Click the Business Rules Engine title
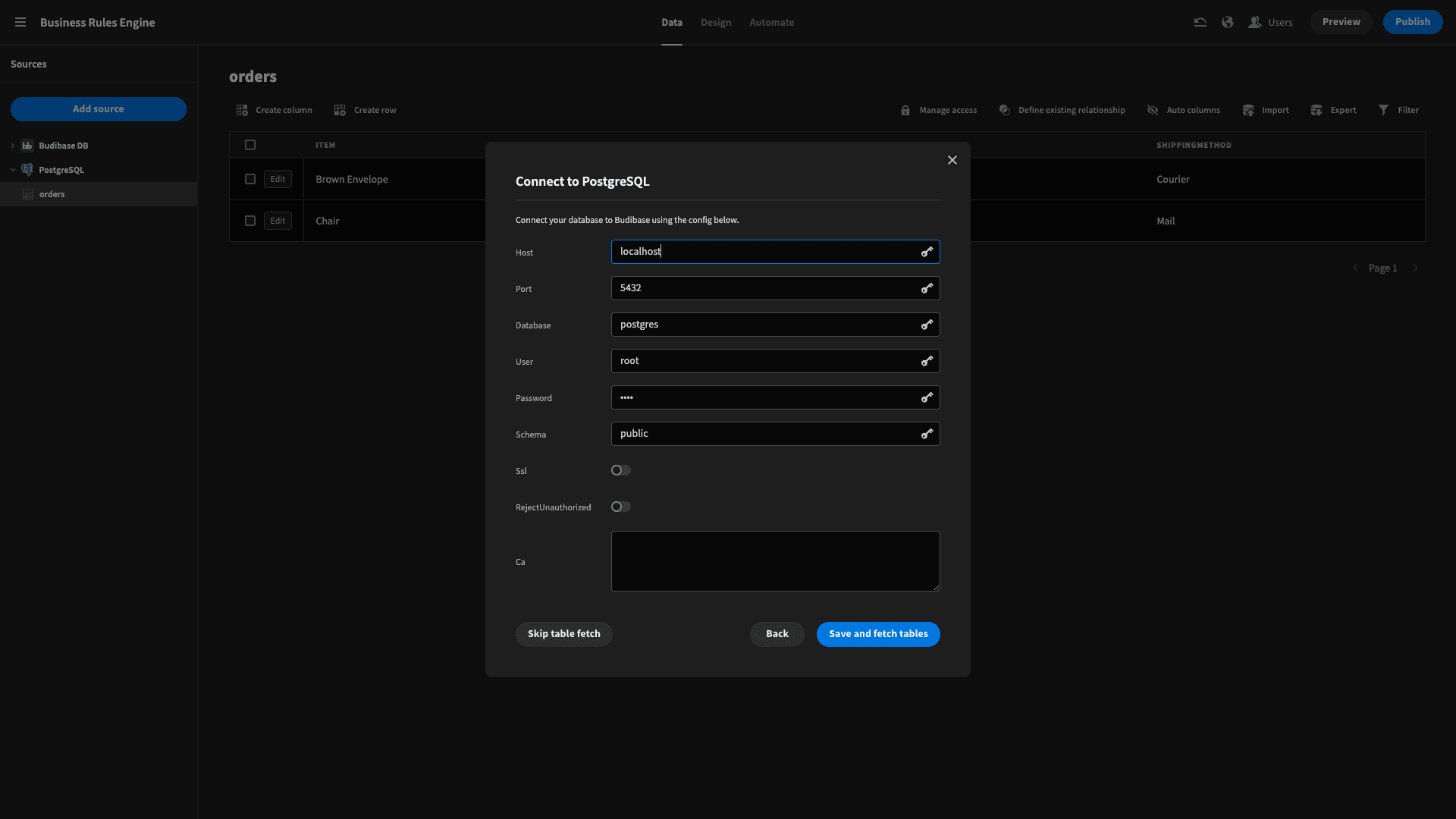The width and height of the screenshot is (1456, 819). [x=97, y=23]
